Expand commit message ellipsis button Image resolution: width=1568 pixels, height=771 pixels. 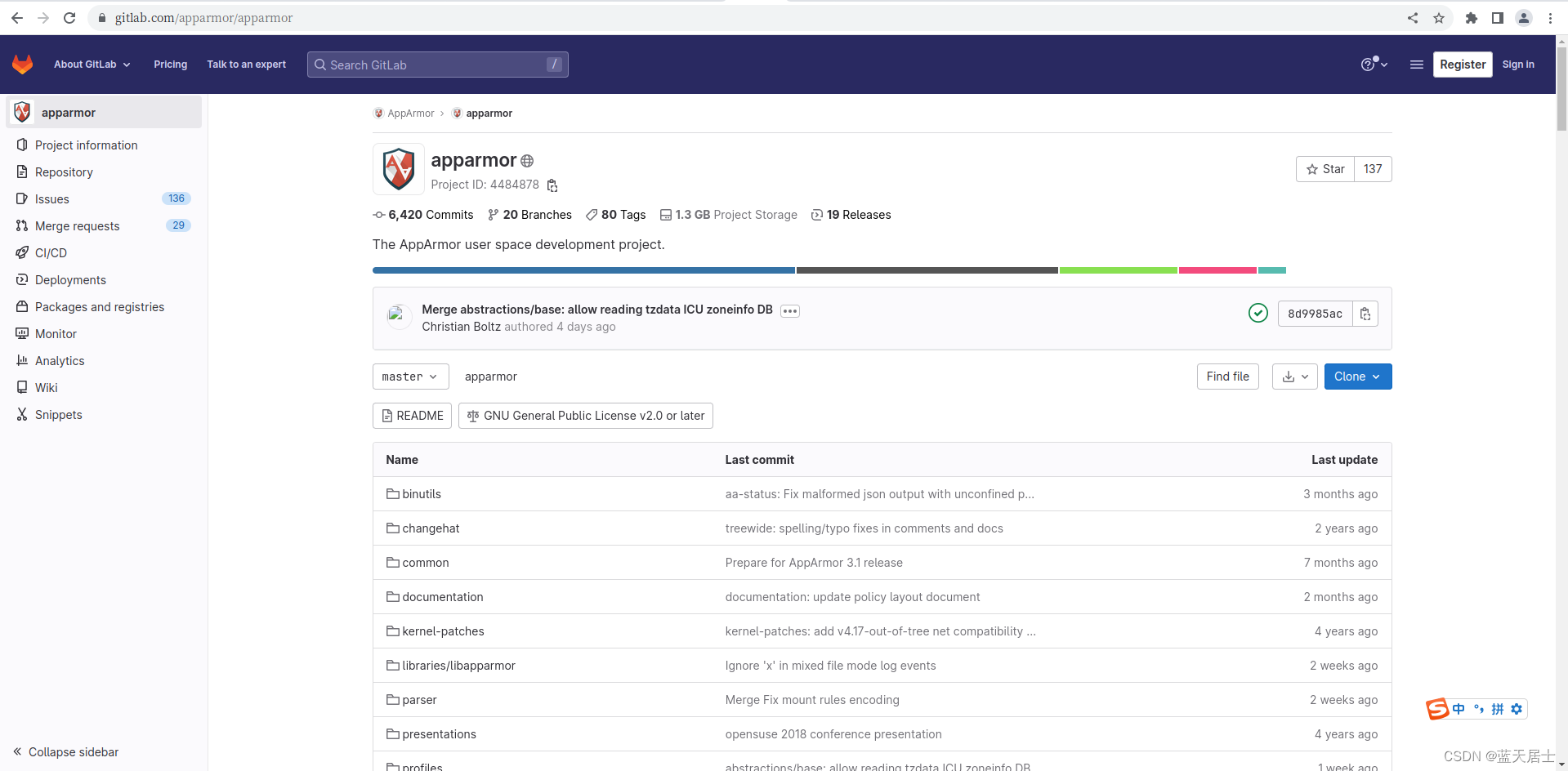(789, 311)
